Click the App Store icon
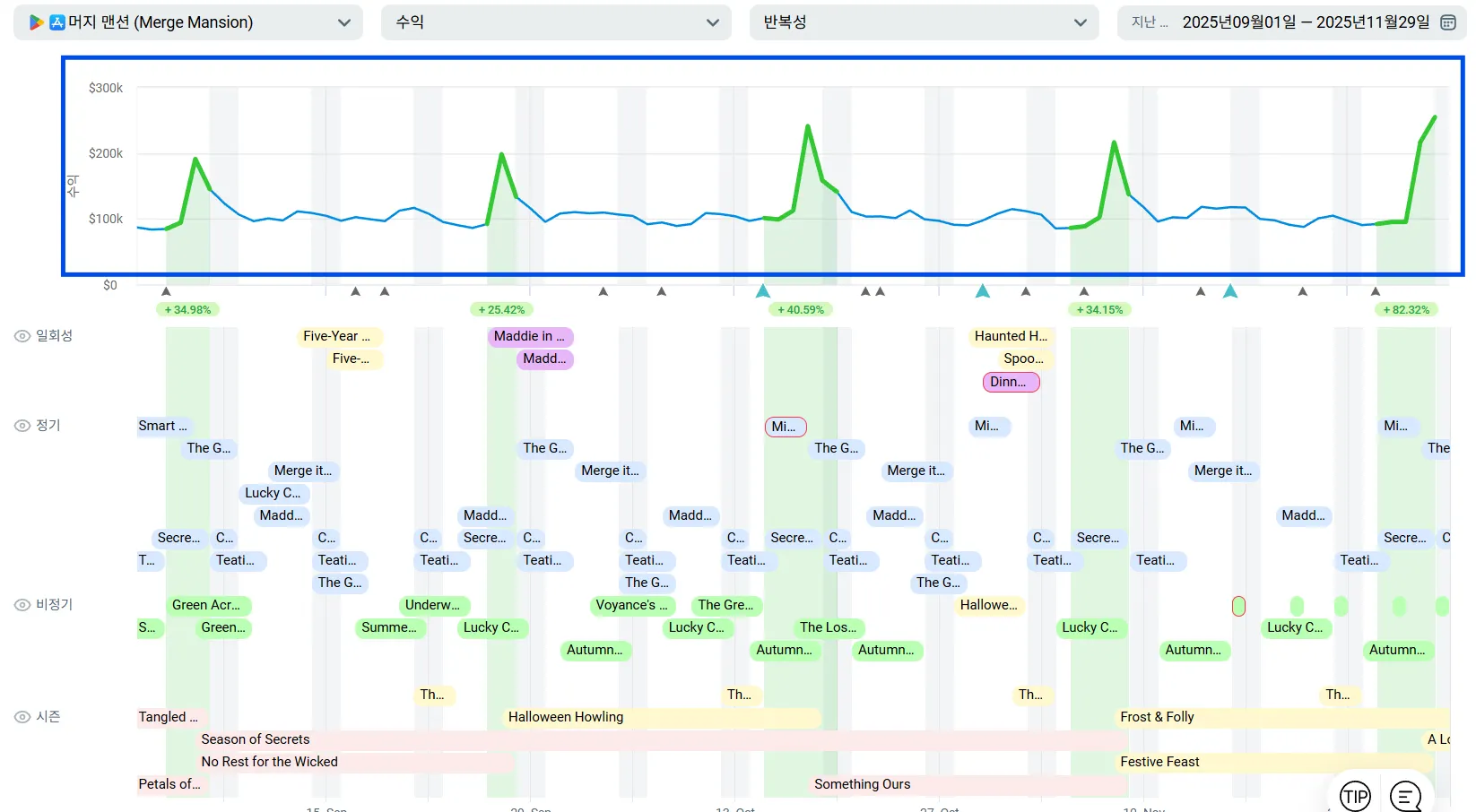 [57, 22]
